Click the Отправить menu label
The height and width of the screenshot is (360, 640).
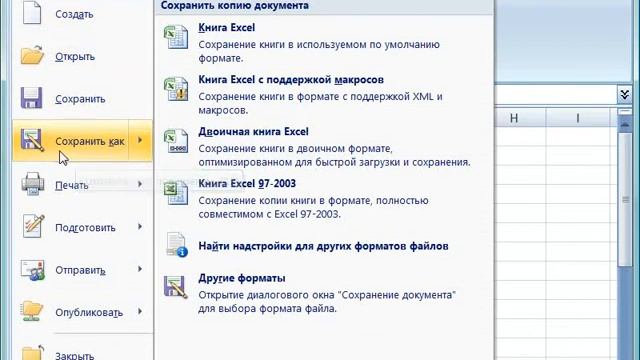[x=80, y=270]
